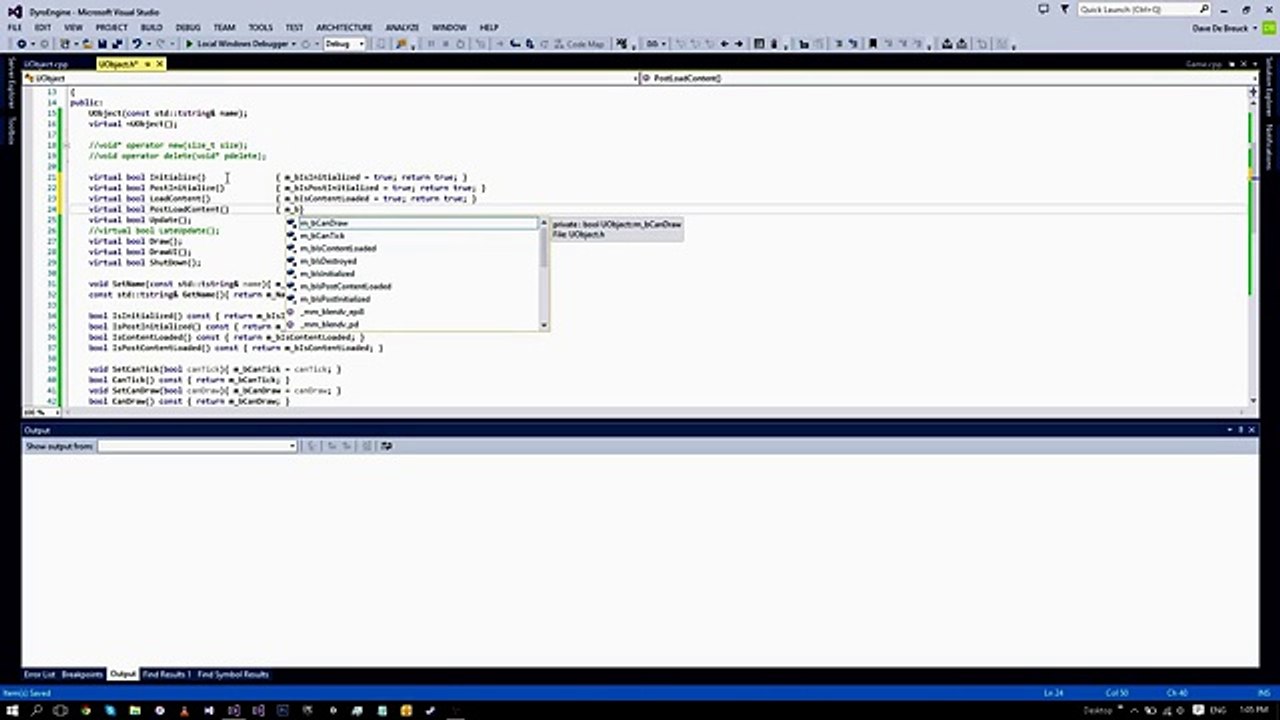Close the Output panel
Screen dimensions: 1280x720
[1251, 430]
